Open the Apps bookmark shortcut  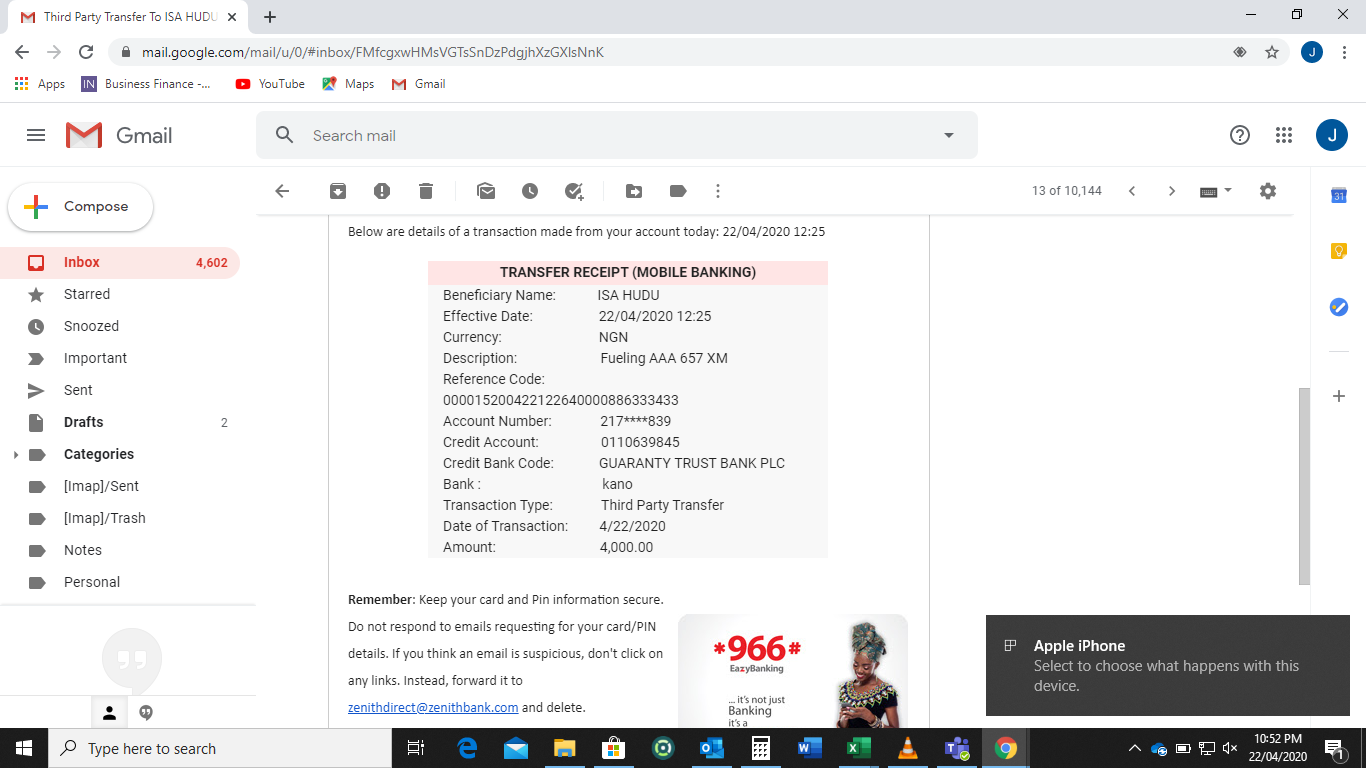[x=40, y=84]
